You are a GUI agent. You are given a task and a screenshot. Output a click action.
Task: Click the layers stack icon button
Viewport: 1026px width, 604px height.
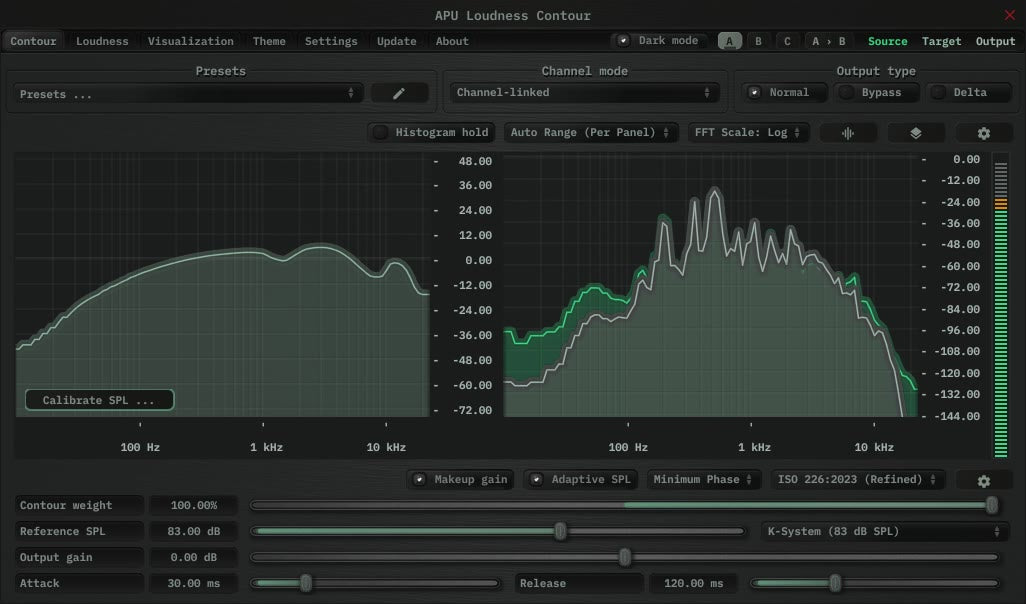pos(916,133)
